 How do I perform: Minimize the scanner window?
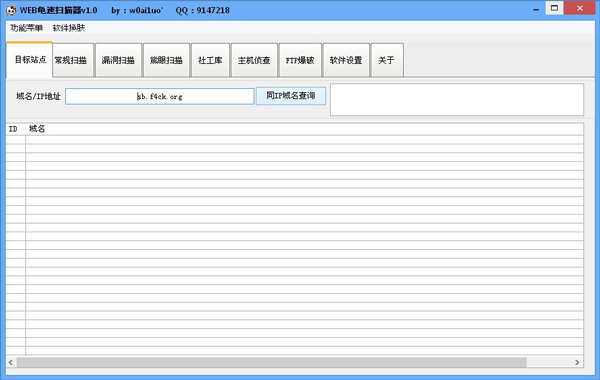click(x=536, y=9)
